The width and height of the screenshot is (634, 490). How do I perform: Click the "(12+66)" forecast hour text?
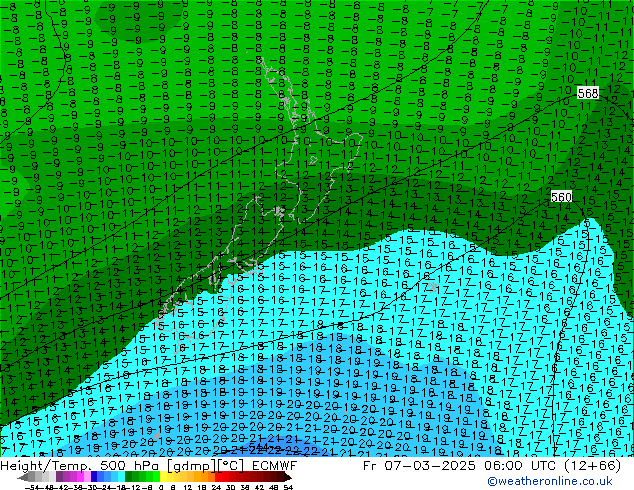[593, 466]
